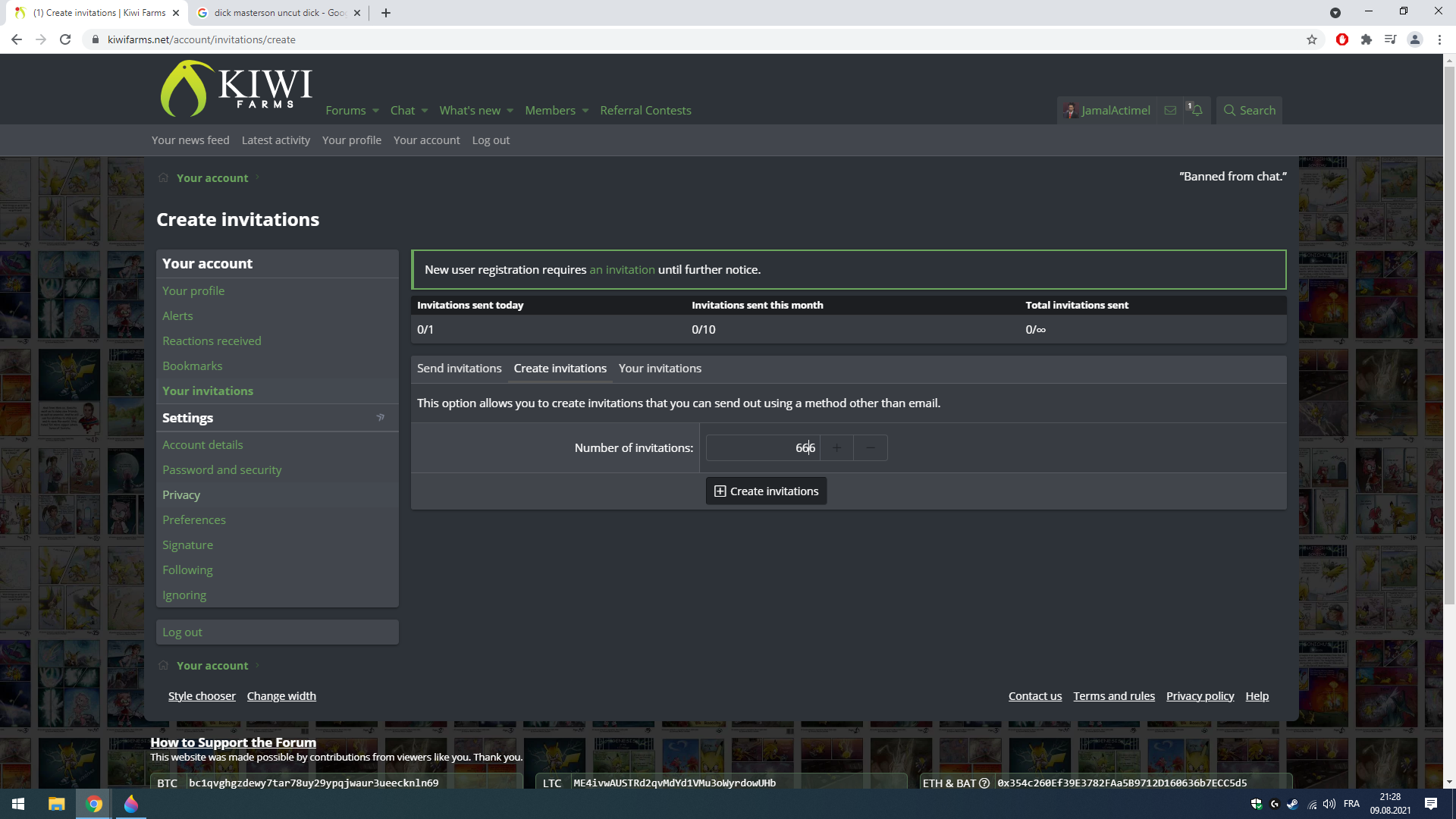Click the Create invitations button

click(x=767, y=491)
